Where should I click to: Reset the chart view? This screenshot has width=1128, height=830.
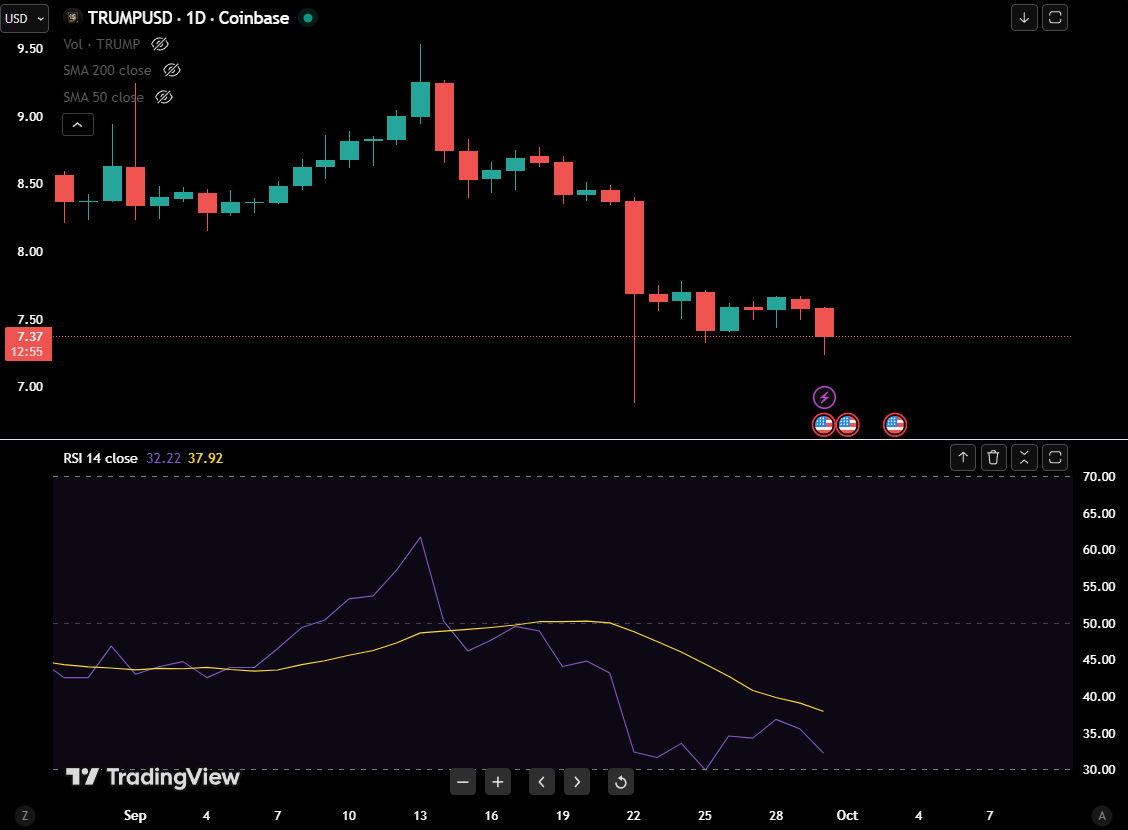tap(620, 782)
